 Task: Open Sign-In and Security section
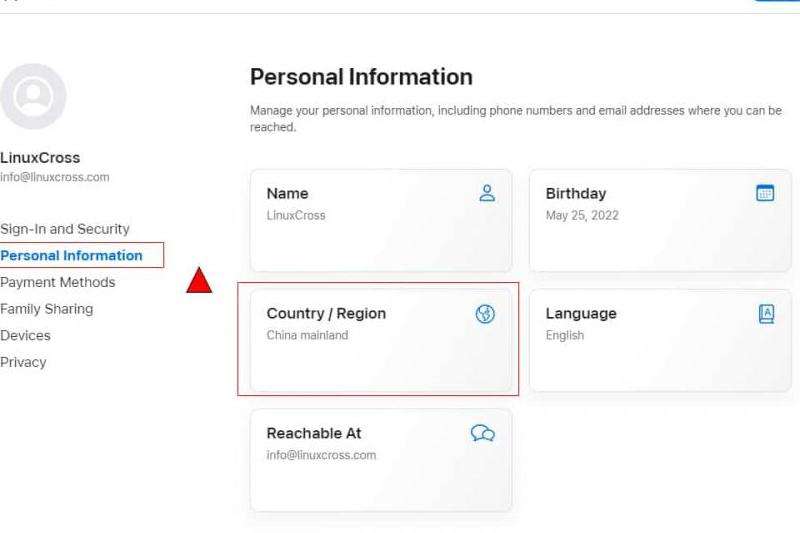point(65,229)
